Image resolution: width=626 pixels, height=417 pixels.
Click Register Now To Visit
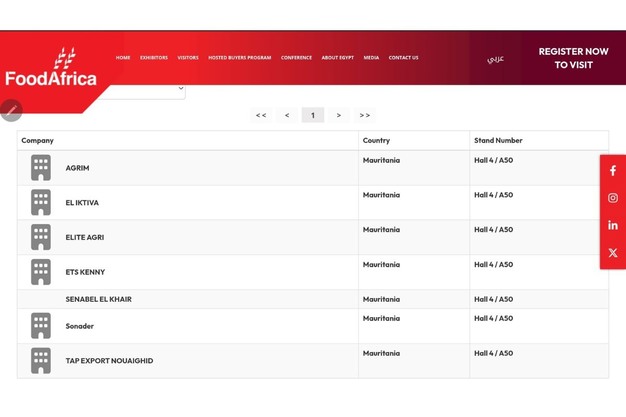573,58
